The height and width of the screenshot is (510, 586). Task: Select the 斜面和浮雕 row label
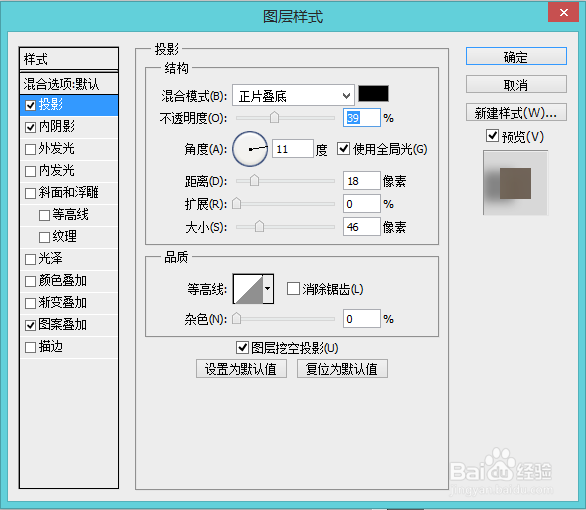coord(69,193)
